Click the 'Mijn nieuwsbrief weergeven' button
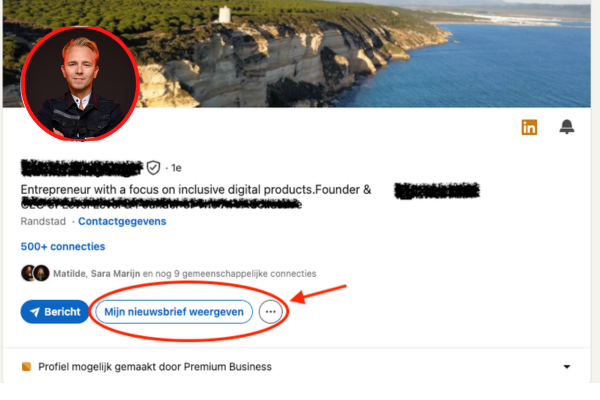This screenshot has height=400, width=600. coord(174,312)
